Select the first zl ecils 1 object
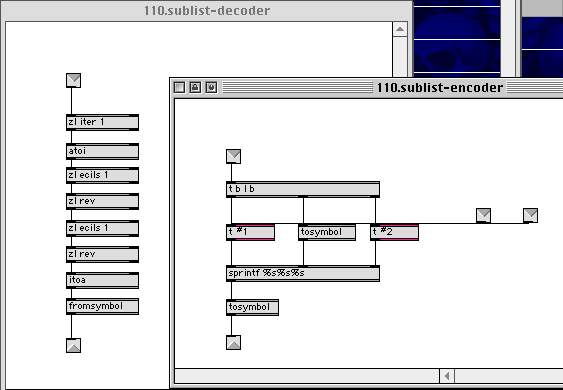The image size is (563, 390). click(102, 175)
